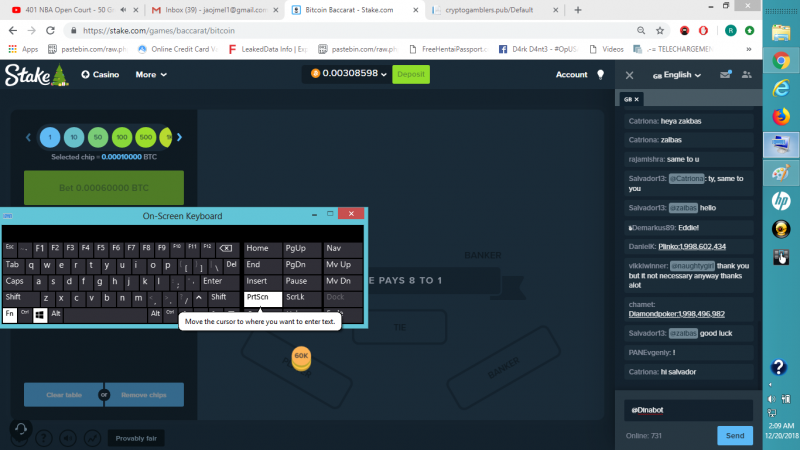
Task: Select the 1 value chip
Action: 50,137
